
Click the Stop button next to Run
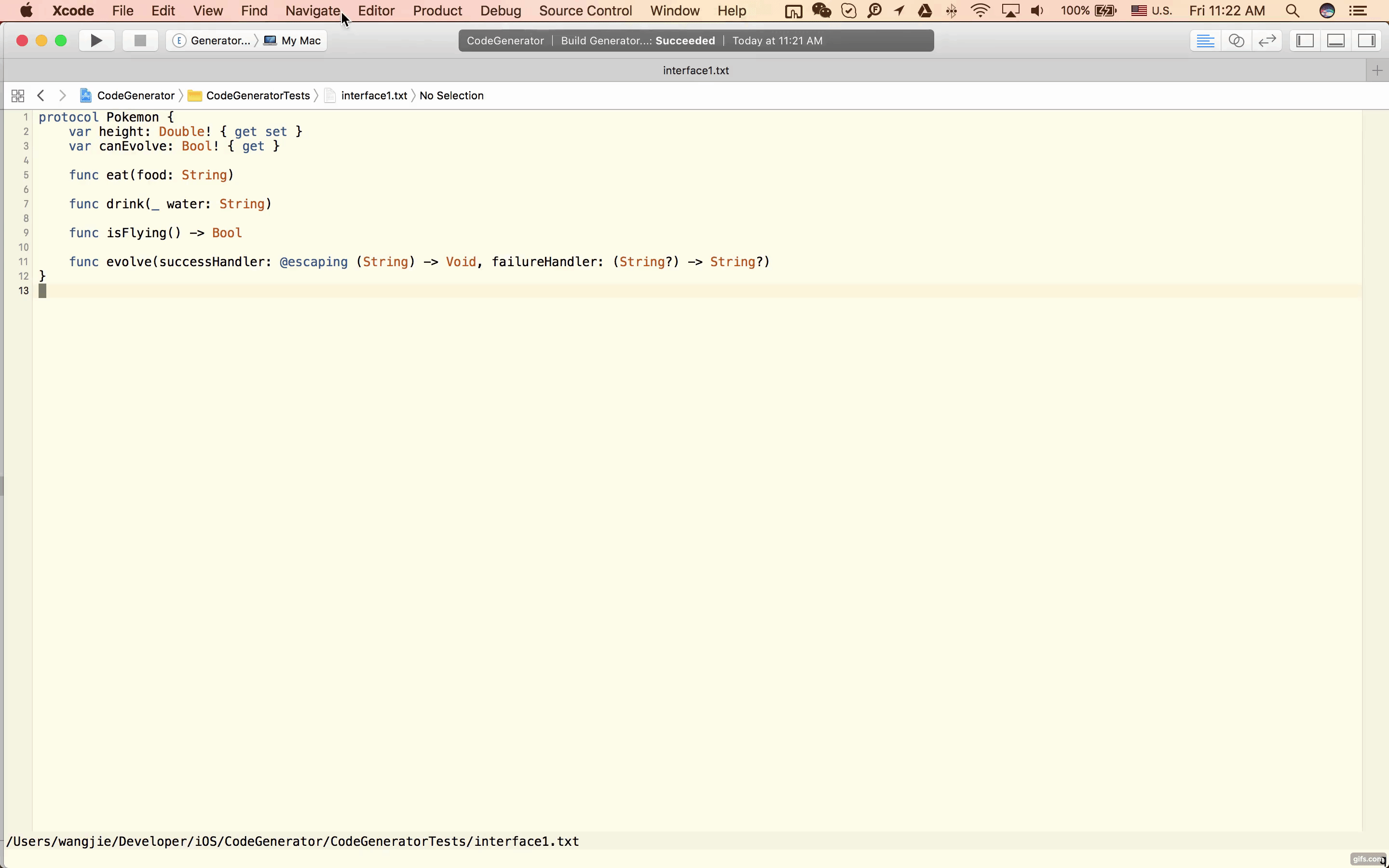coord(139,40)
